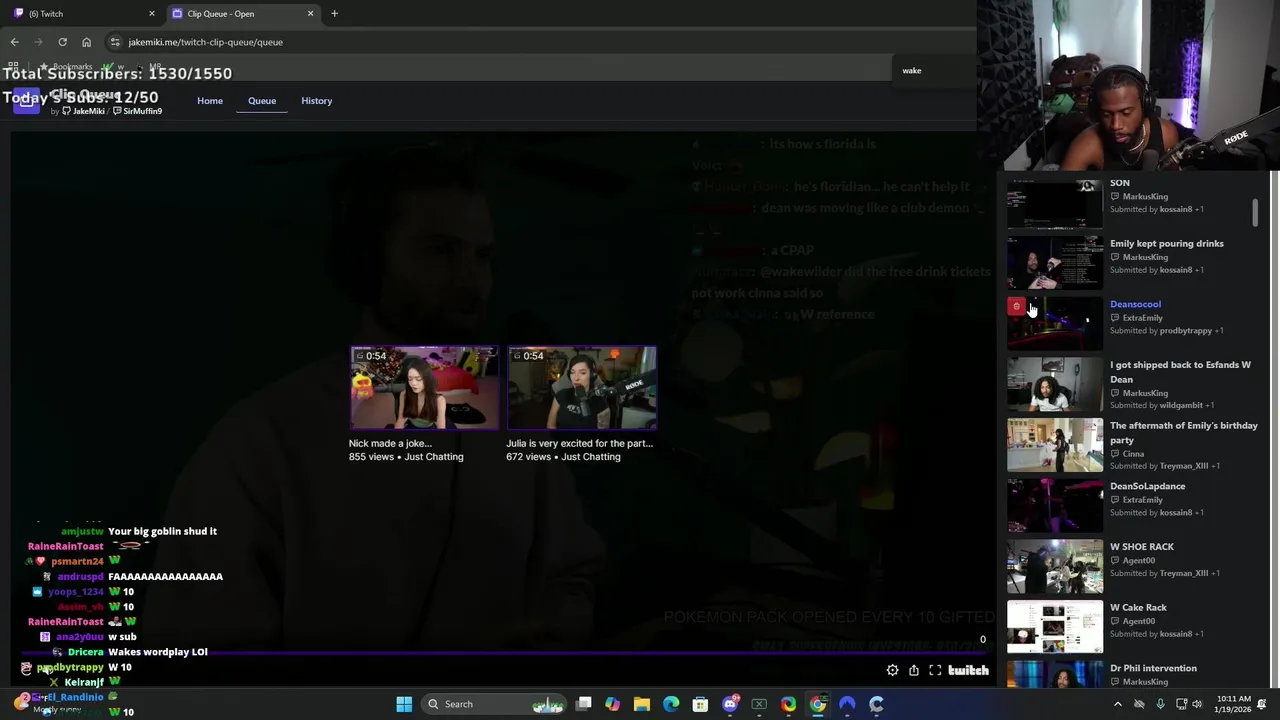Delete the Deansocool clip with trash icon
Viewport: 1280px width, 720px height.
coord(1017,307)
